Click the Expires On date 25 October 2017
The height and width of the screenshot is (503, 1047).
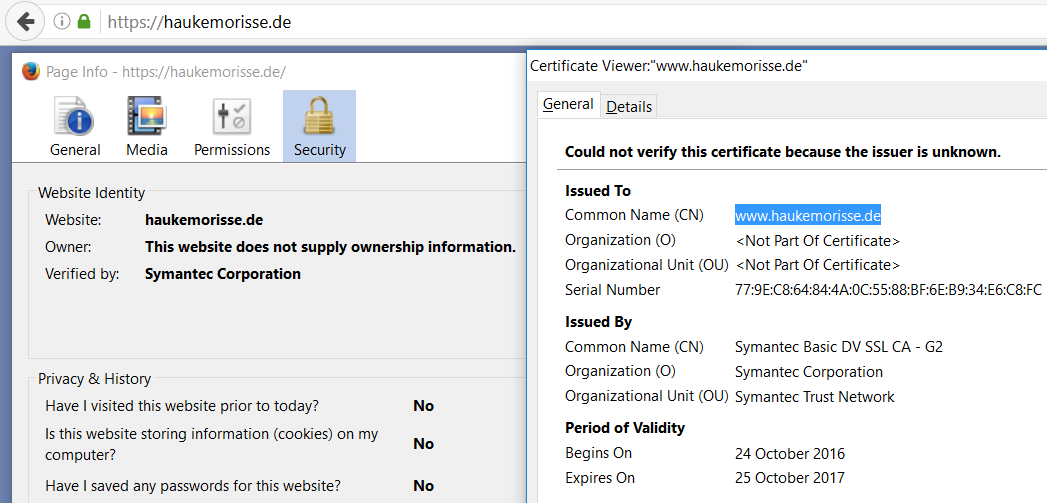(789, 478)
